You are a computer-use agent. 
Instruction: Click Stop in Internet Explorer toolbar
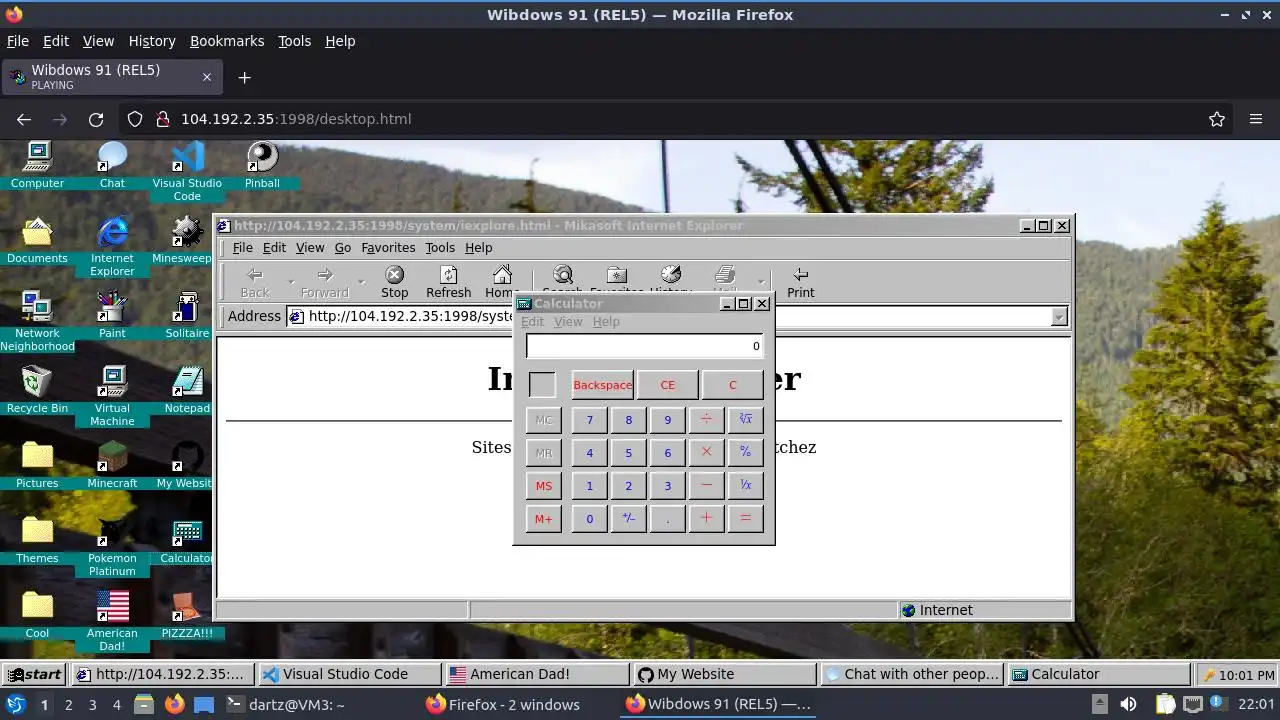tap(395, 282)
